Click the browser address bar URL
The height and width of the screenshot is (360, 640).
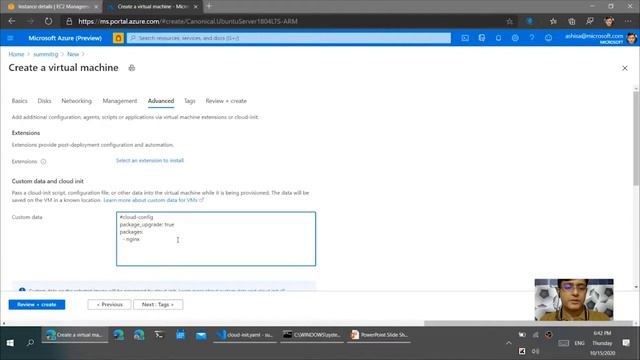pyautogui.click(x=188, y=21)
